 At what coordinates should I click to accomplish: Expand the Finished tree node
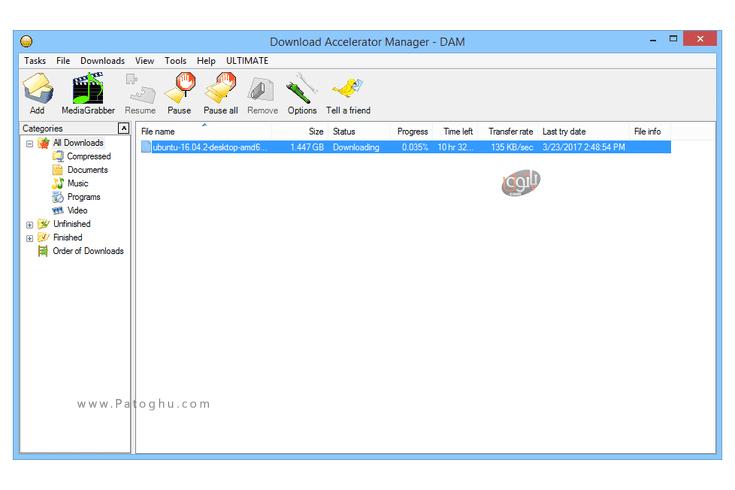coord(30,238)
